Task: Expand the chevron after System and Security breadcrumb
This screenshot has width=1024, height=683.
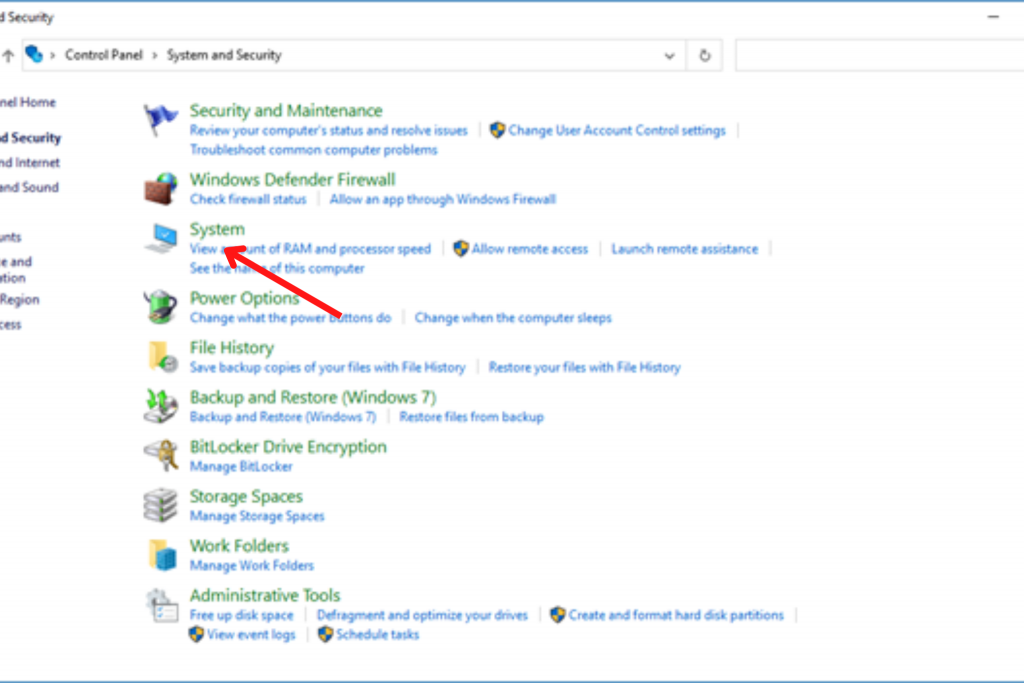Action: click(292, 55)
